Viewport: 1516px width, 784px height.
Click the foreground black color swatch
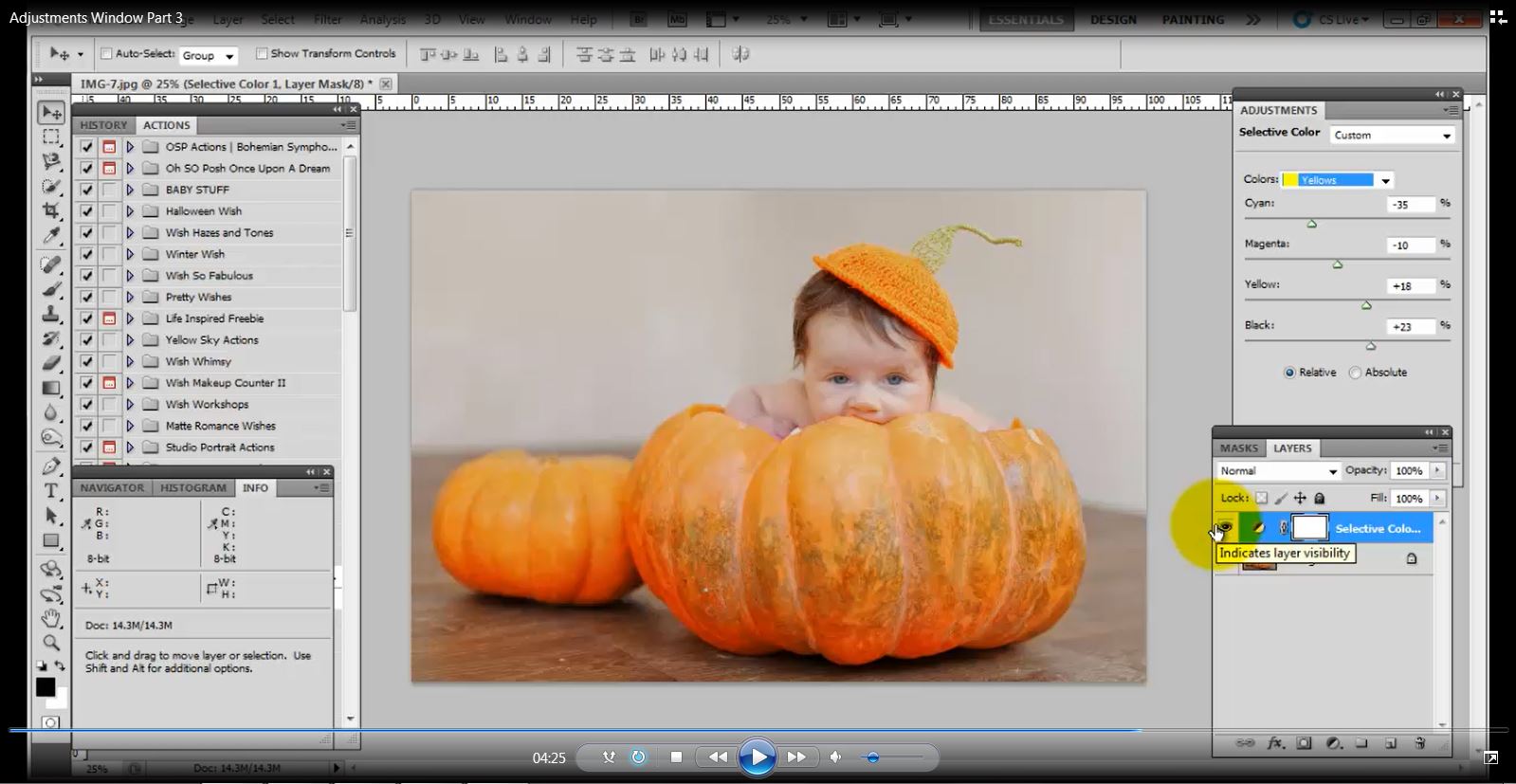pos(46,687)
